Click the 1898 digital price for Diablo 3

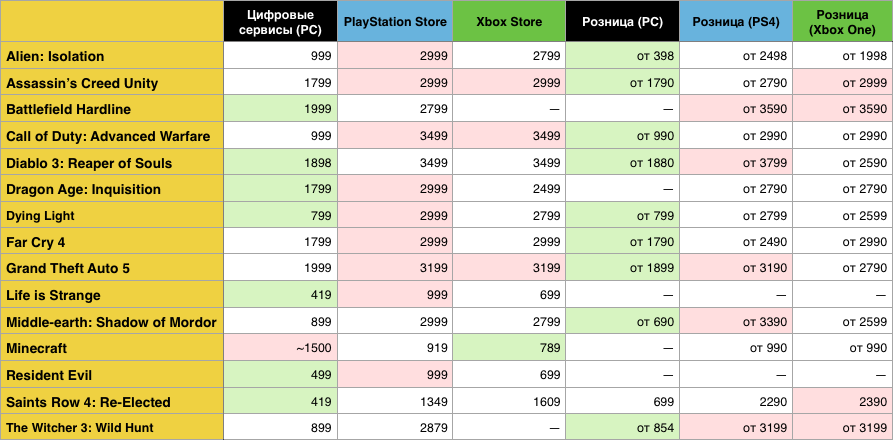279,163
